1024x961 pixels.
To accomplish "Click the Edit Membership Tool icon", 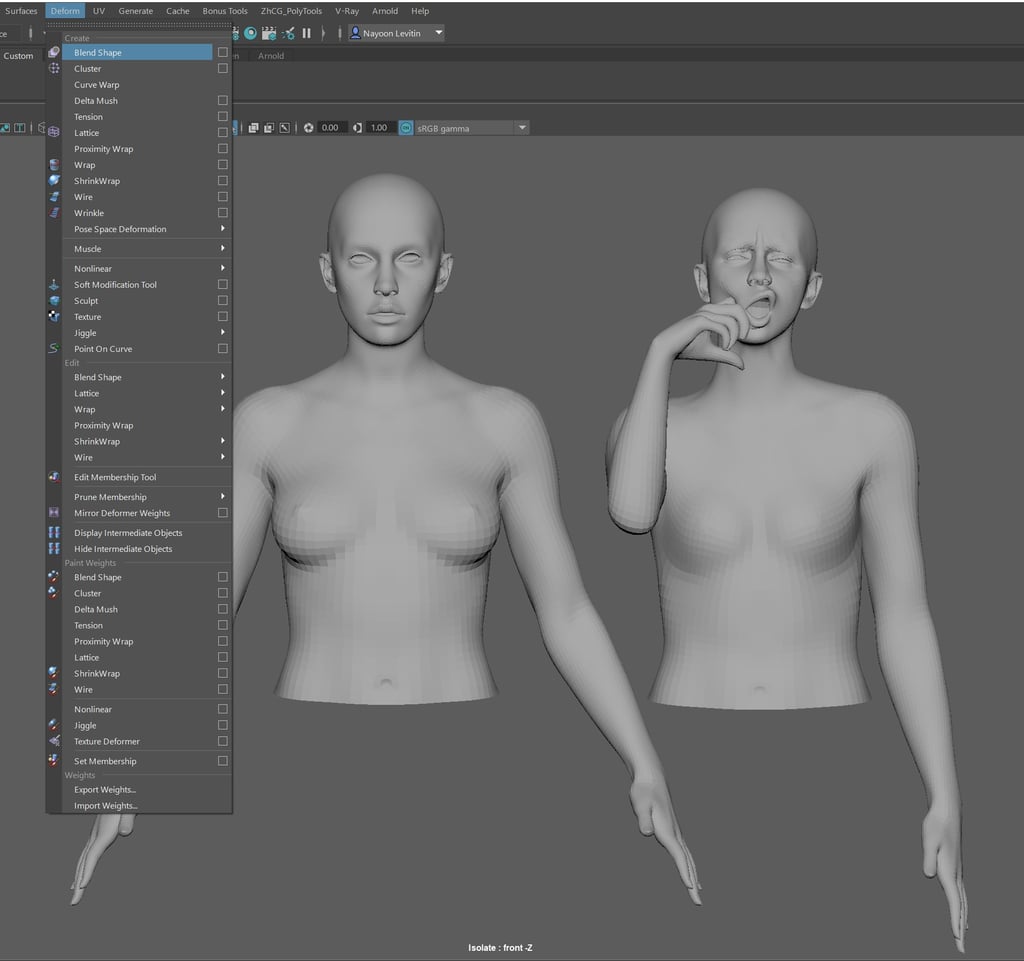I will coord(54,478).
